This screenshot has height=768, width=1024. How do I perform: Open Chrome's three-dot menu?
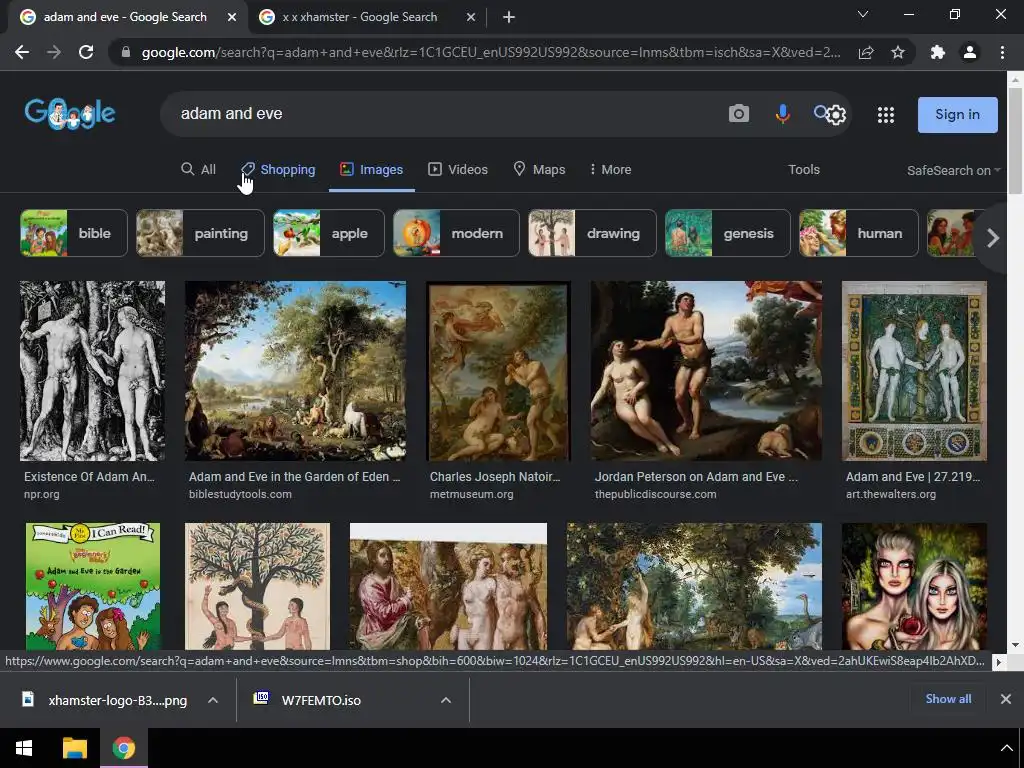click(1002, 52)
